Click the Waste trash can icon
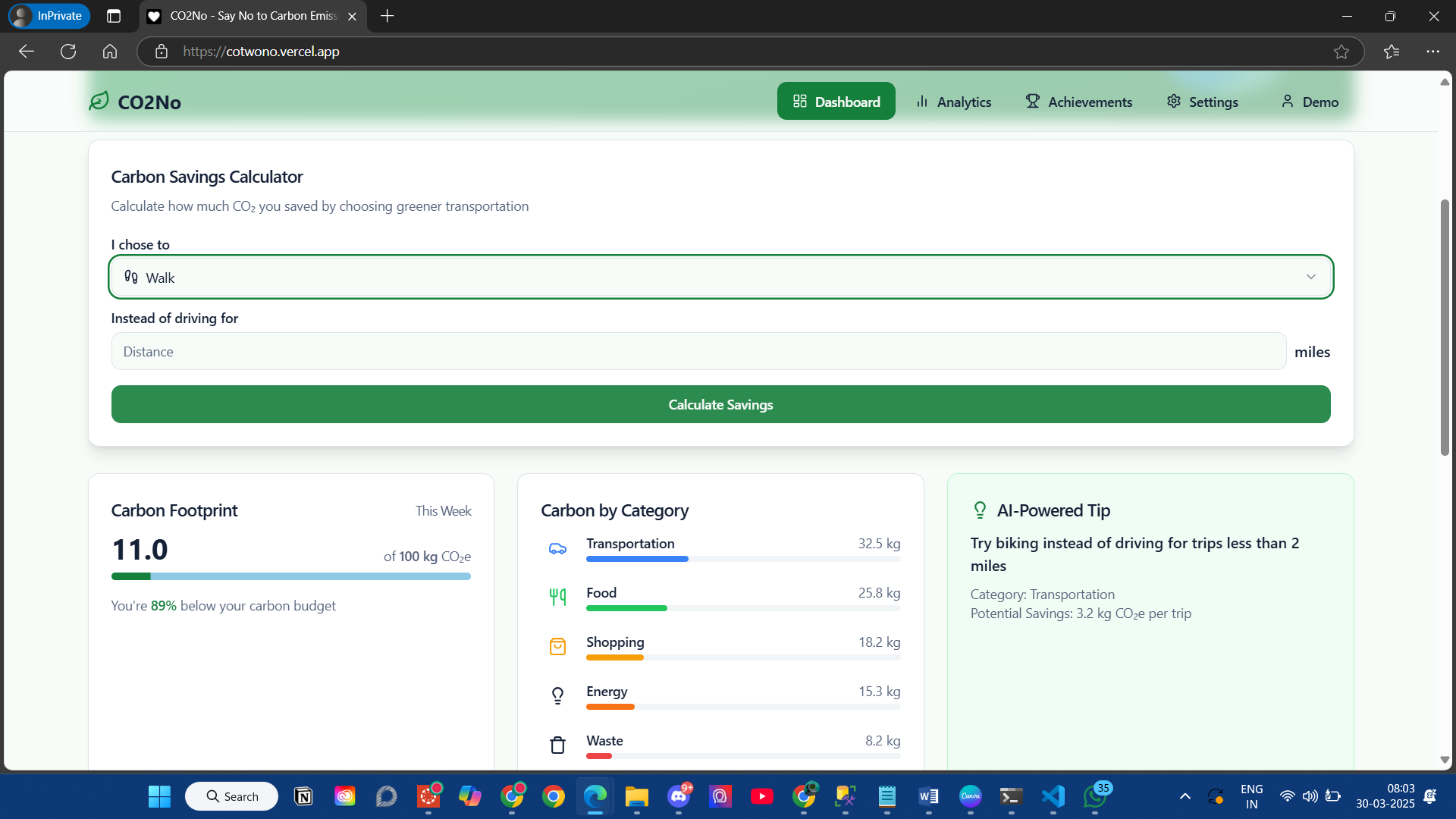This screenshot has width=1456, height=819. tap(557, 745)
